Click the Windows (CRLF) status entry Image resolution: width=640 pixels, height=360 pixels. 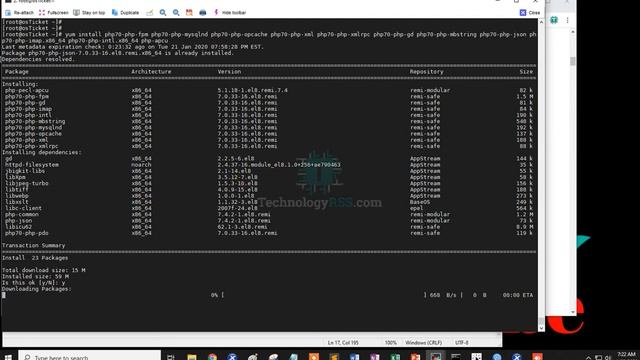coord(424,343)
